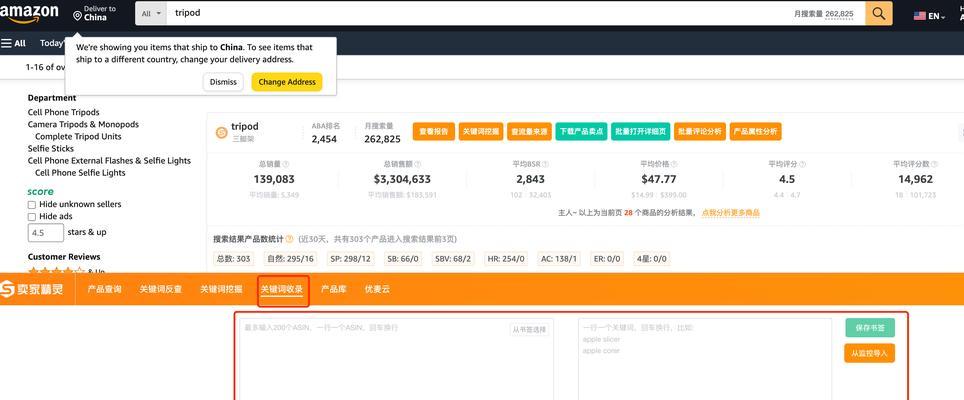Select the 关键词收录 tab

point(282,289)
